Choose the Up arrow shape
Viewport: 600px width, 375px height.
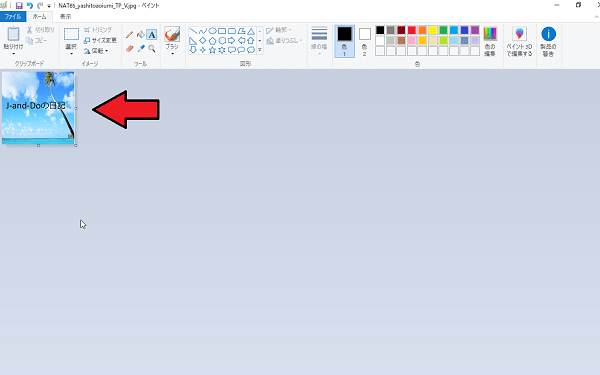tap(251, 41)
